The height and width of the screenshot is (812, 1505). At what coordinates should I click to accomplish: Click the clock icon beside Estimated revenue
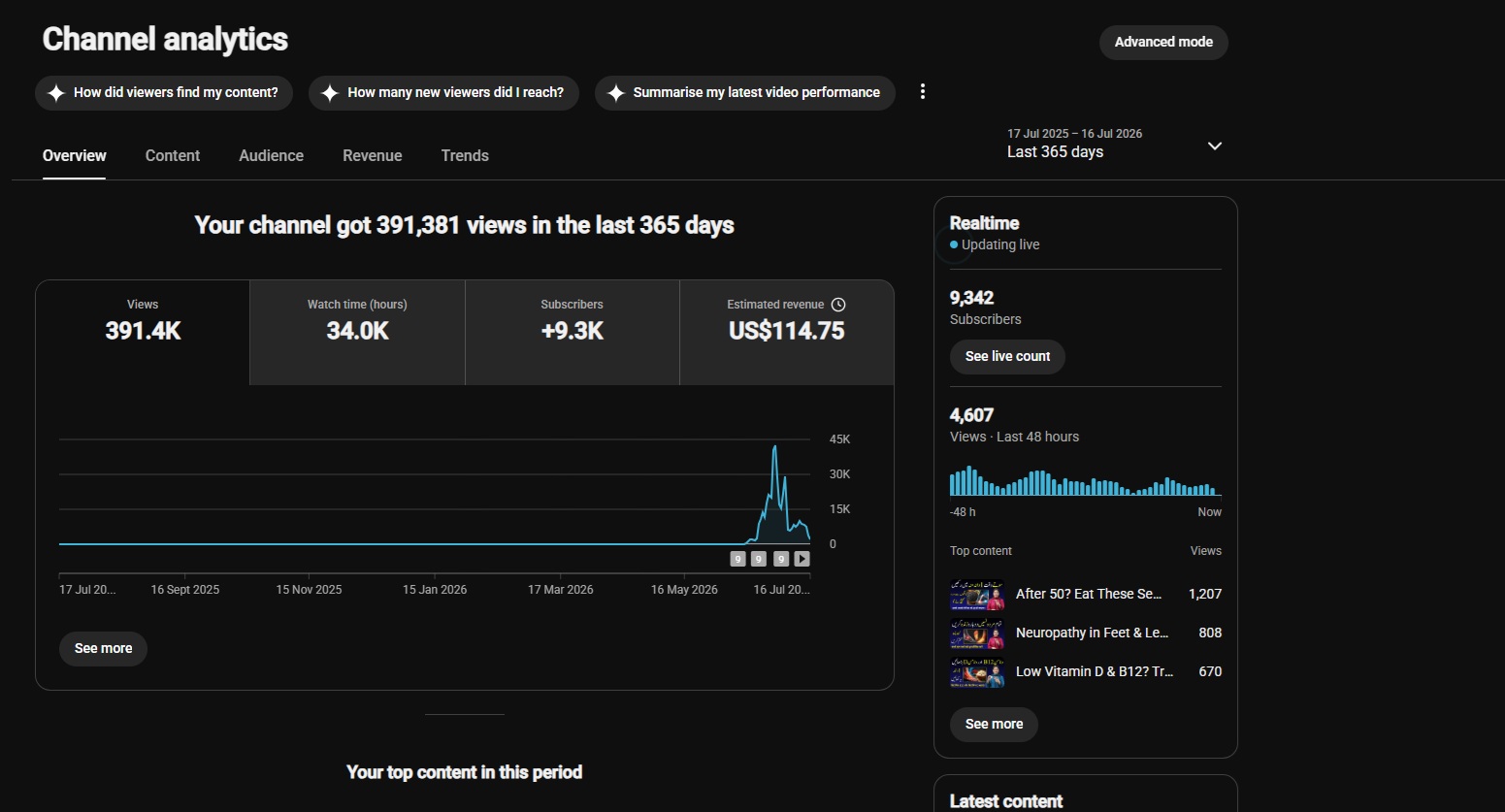pyautogui.click(x=838, y=305)
